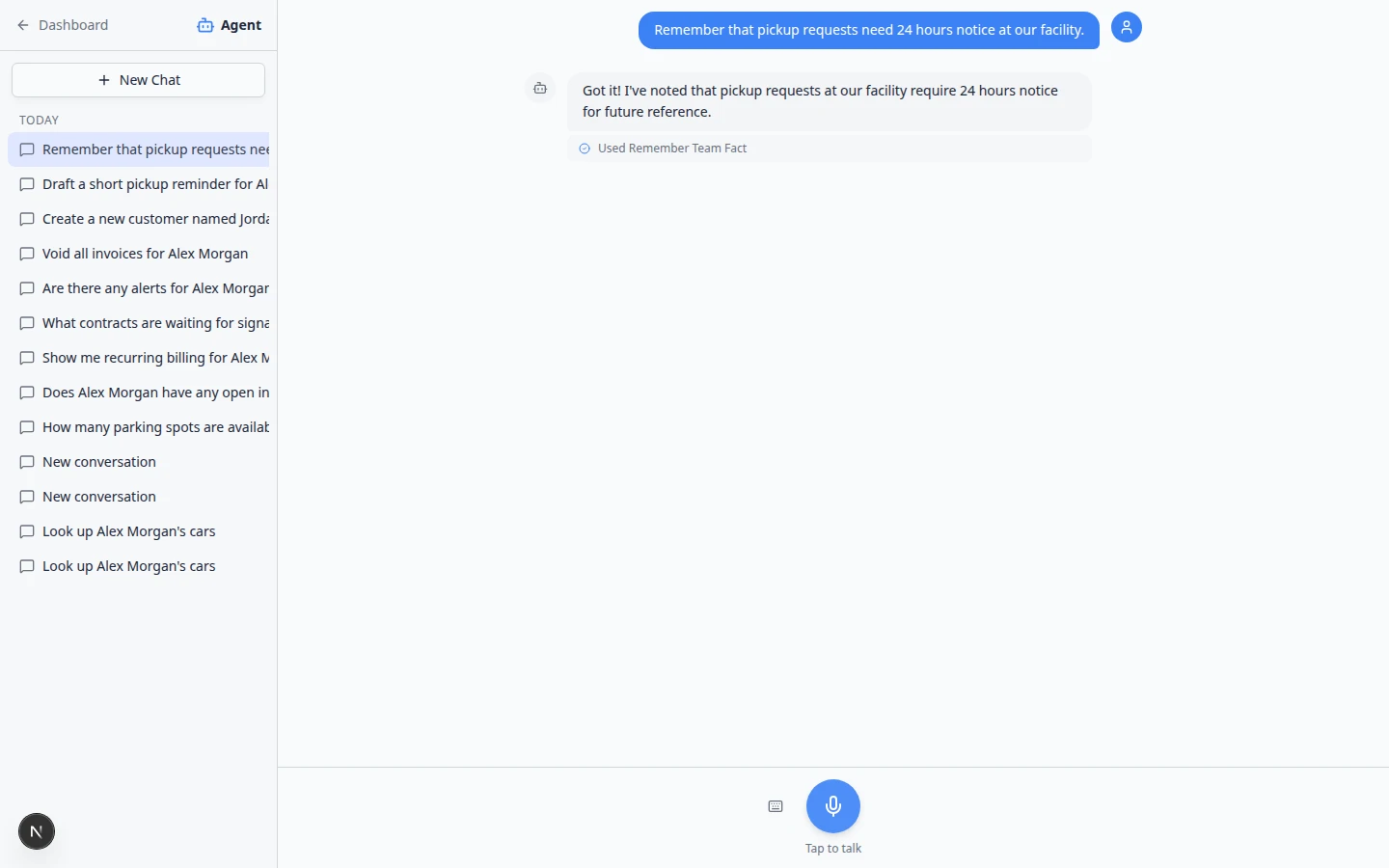Click the bot avatar icon beside reply
This screenshot has height=868, width=1389.
pos(540,89)
